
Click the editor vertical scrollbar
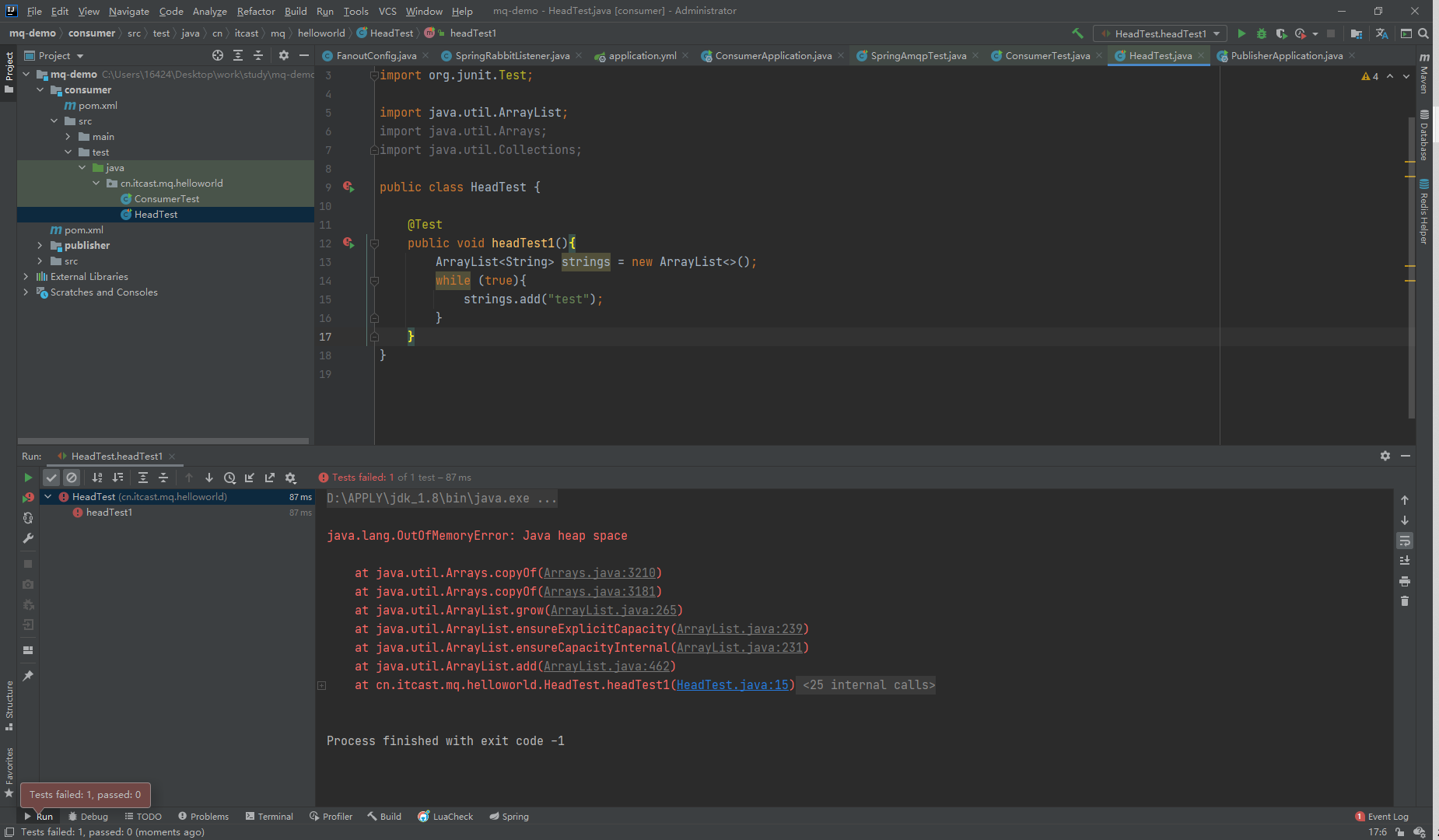pos(1410,268)
